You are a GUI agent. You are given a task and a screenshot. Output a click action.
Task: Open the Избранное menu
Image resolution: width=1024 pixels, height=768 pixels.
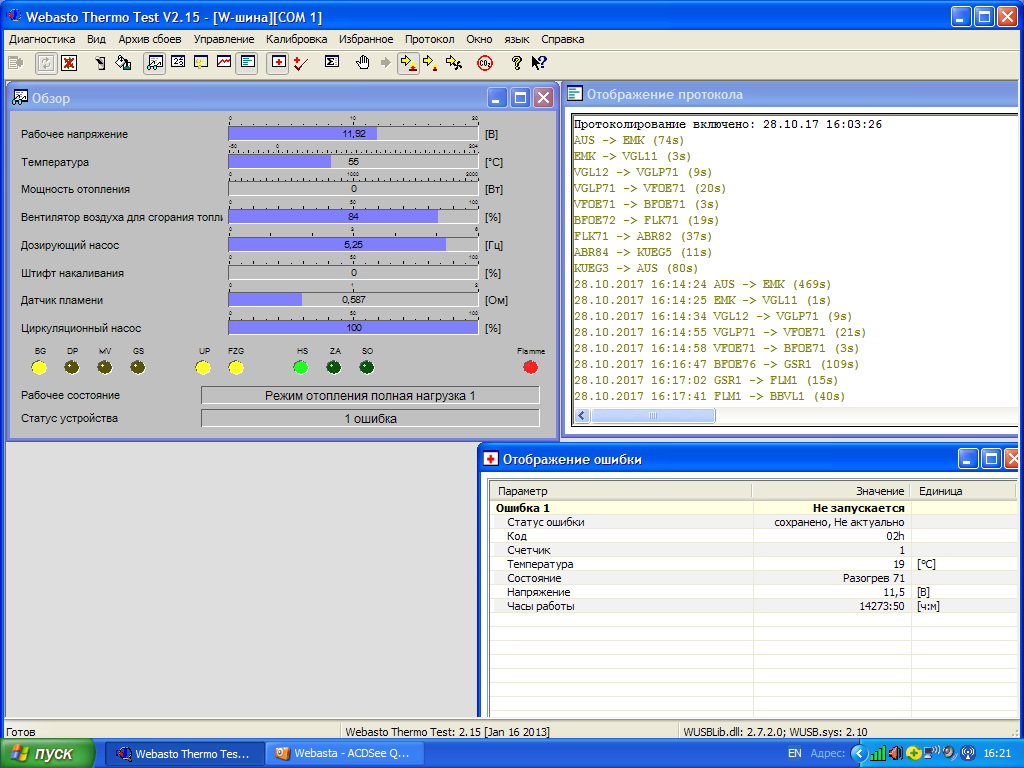pyautogui.click(x=366, y=39)
